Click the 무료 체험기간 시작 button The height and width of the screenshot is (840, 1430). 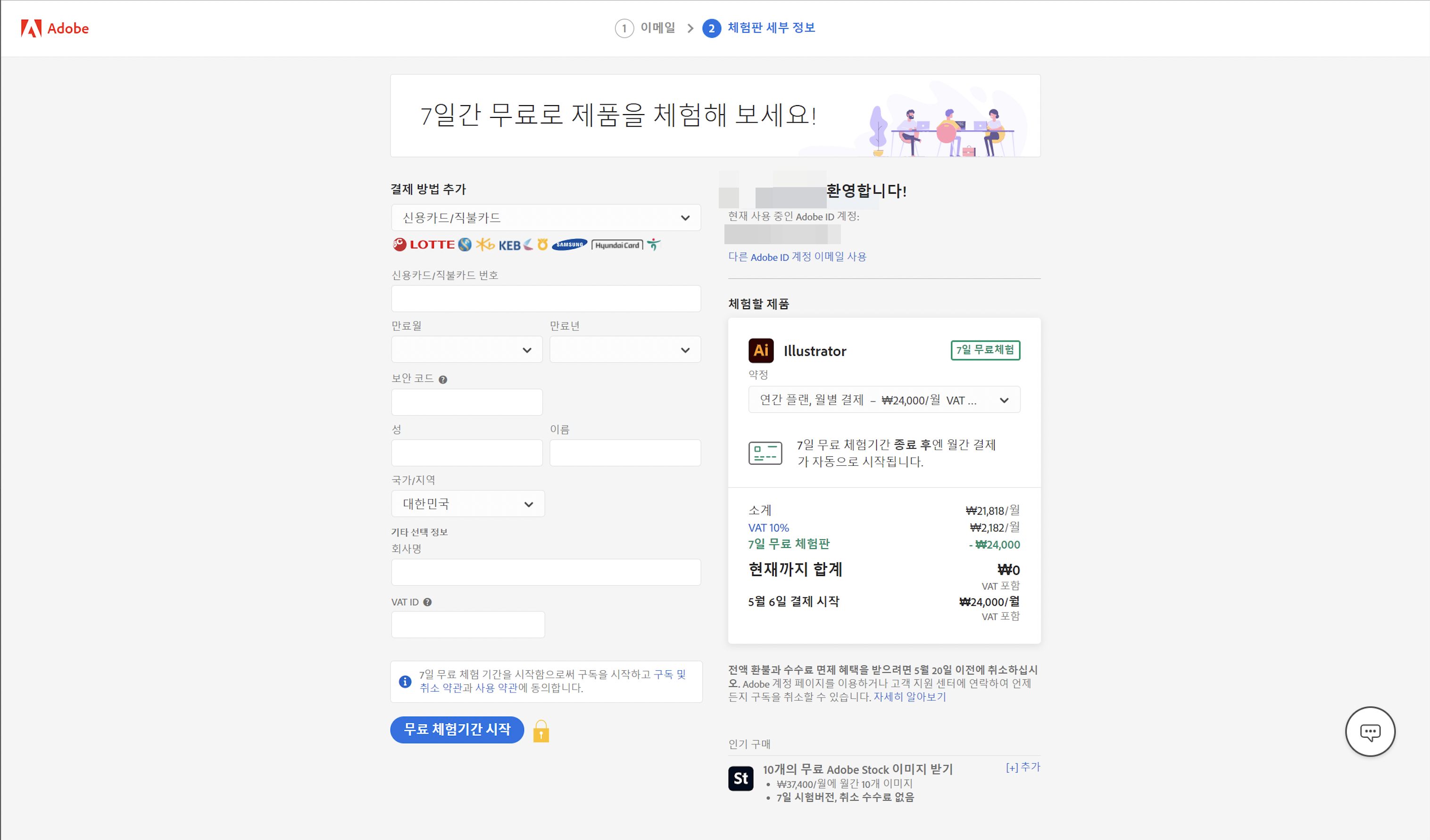click(457, 729)
